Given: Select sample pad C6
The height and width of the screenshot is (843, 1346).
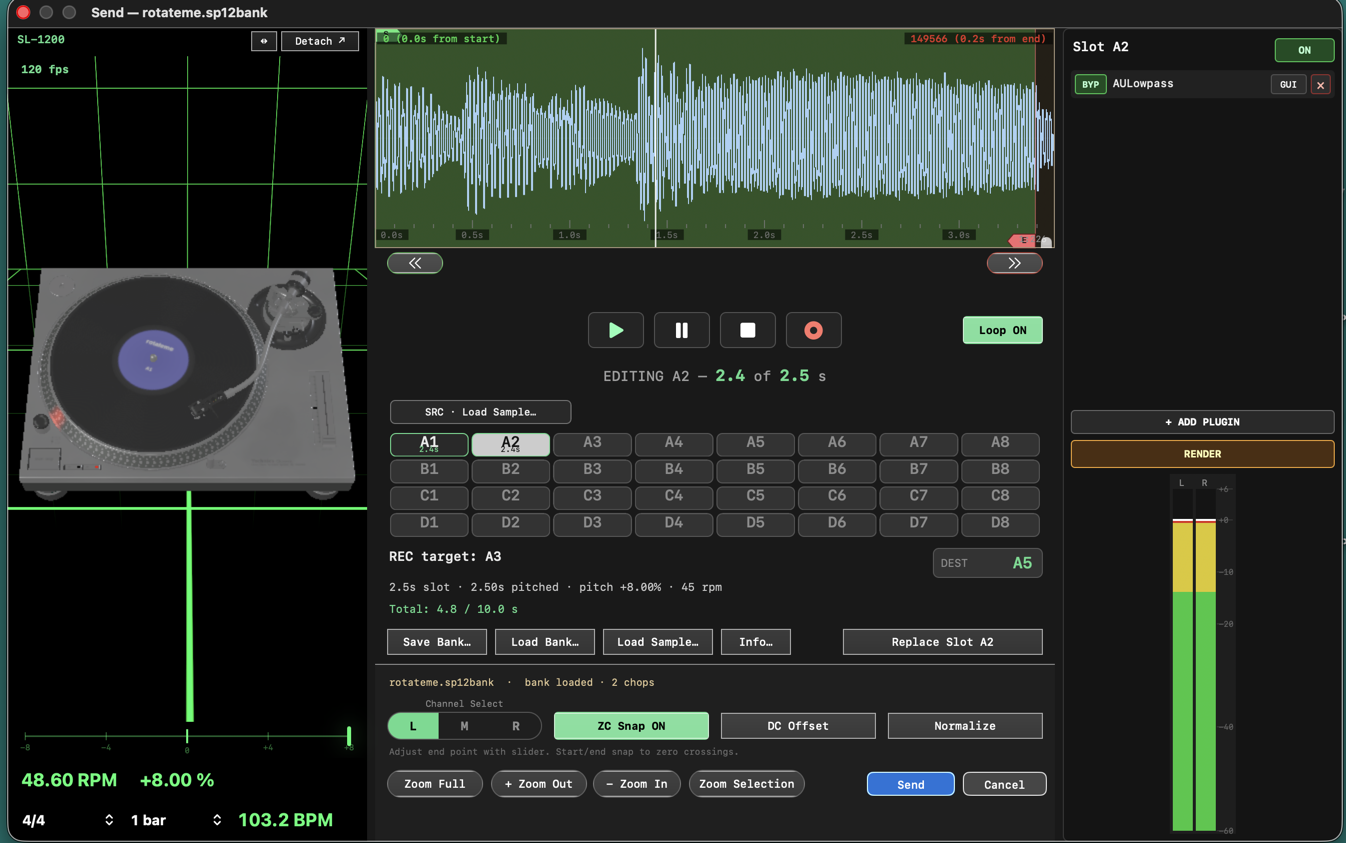Looking at the screenshot, I should coord(837,496).
